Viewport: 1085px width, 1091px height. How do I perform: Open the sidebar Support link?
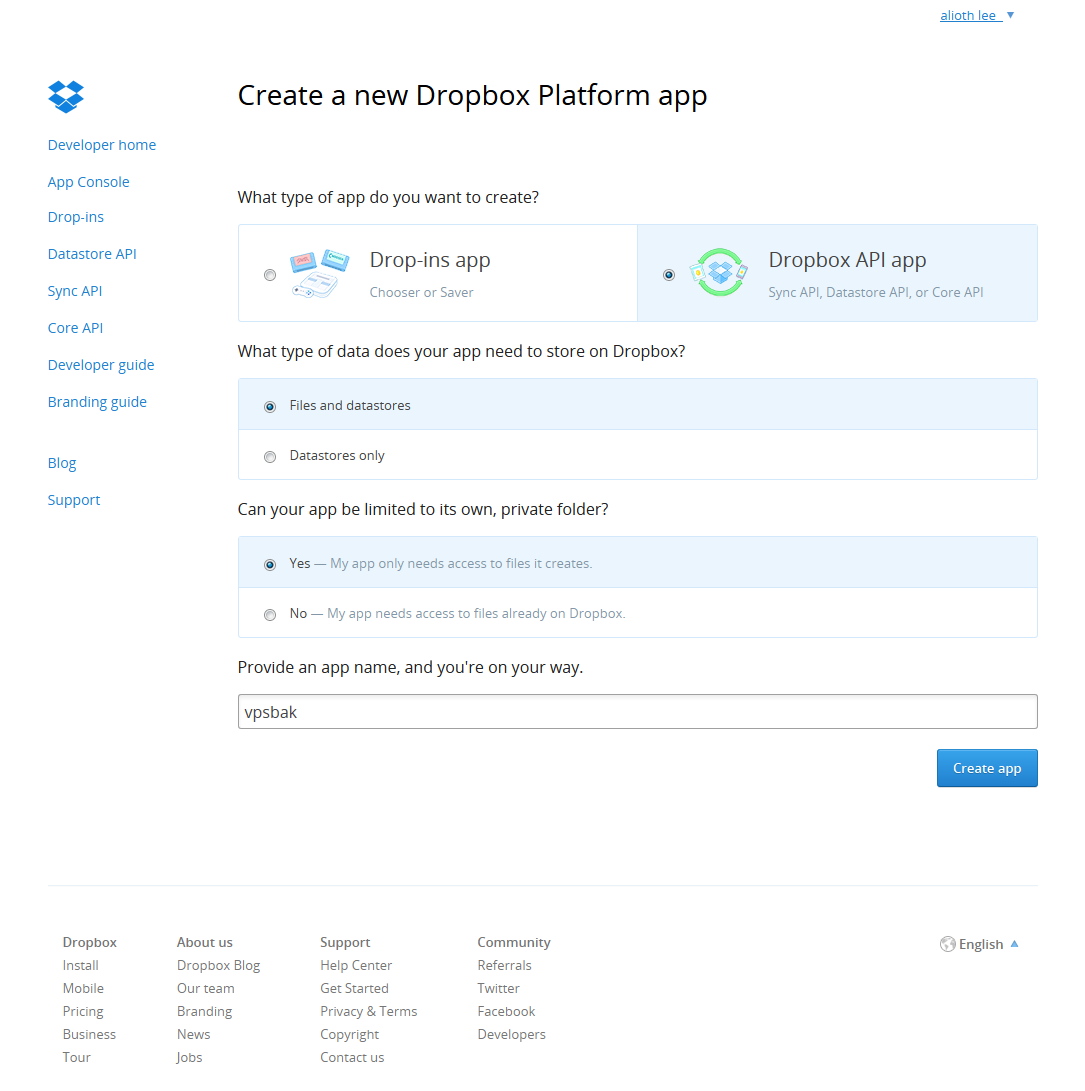74,500
